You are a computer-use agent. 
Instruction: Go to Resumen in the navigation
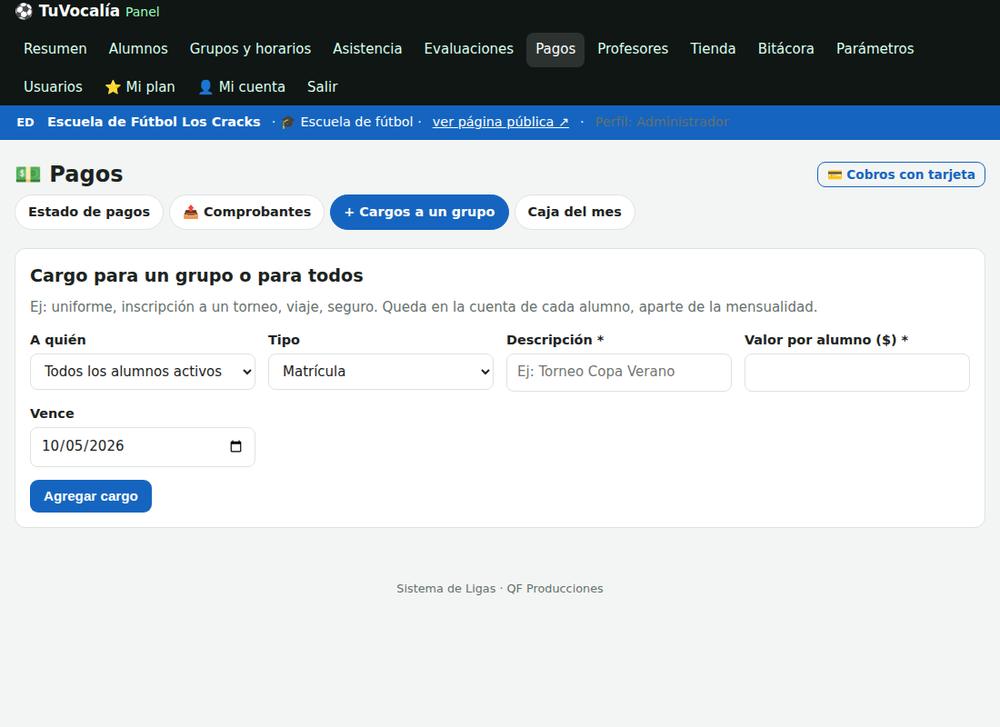pos(55,49)
